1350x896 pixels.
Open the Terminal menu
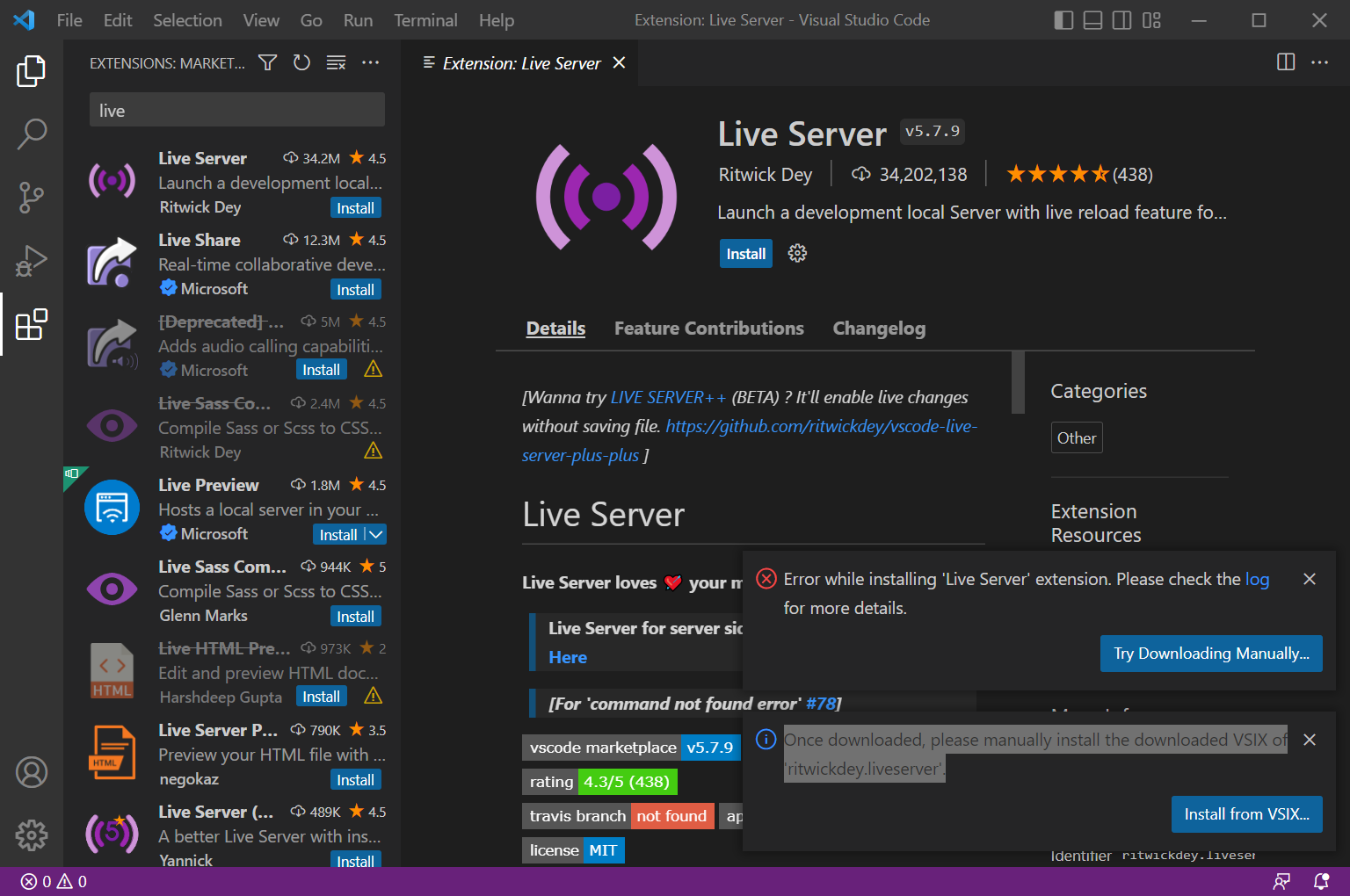425,20
